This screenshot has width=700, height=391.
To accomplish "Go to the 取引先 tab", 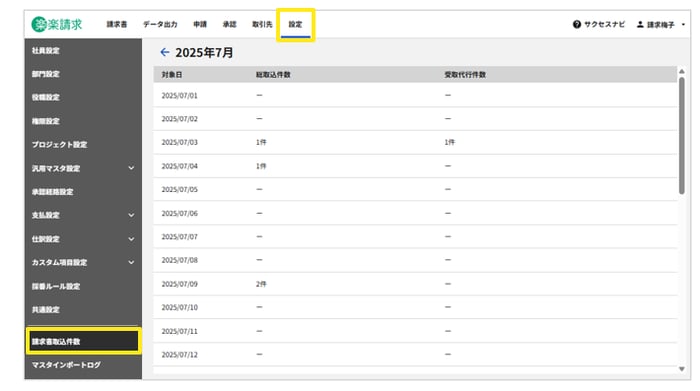I will click(262, 24).
